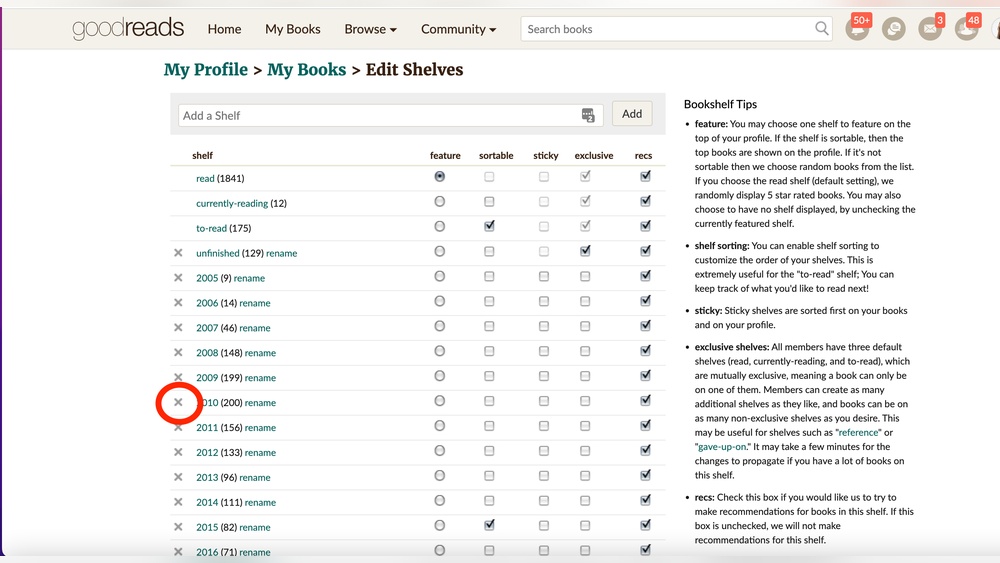
Task: Enable sortable for 2010 shelf
Action: pos(489,402)
